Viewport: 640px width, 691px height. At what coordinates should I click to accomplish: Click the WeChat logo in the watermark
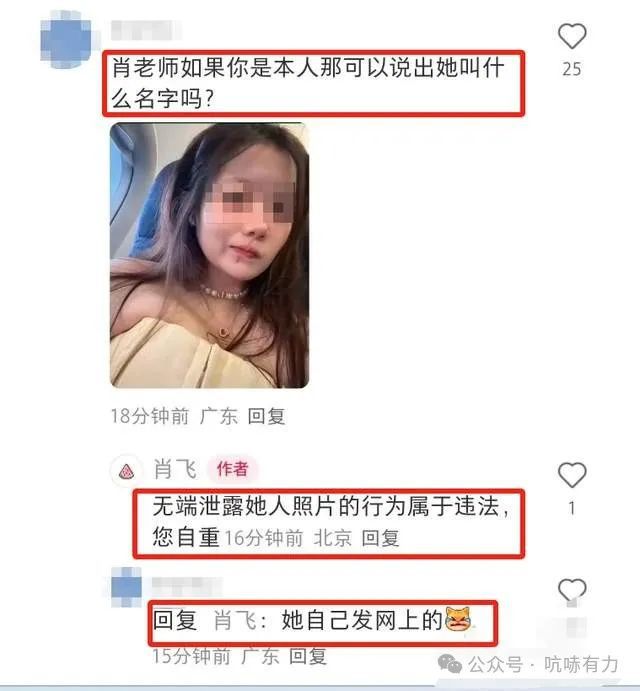point(450,665)
